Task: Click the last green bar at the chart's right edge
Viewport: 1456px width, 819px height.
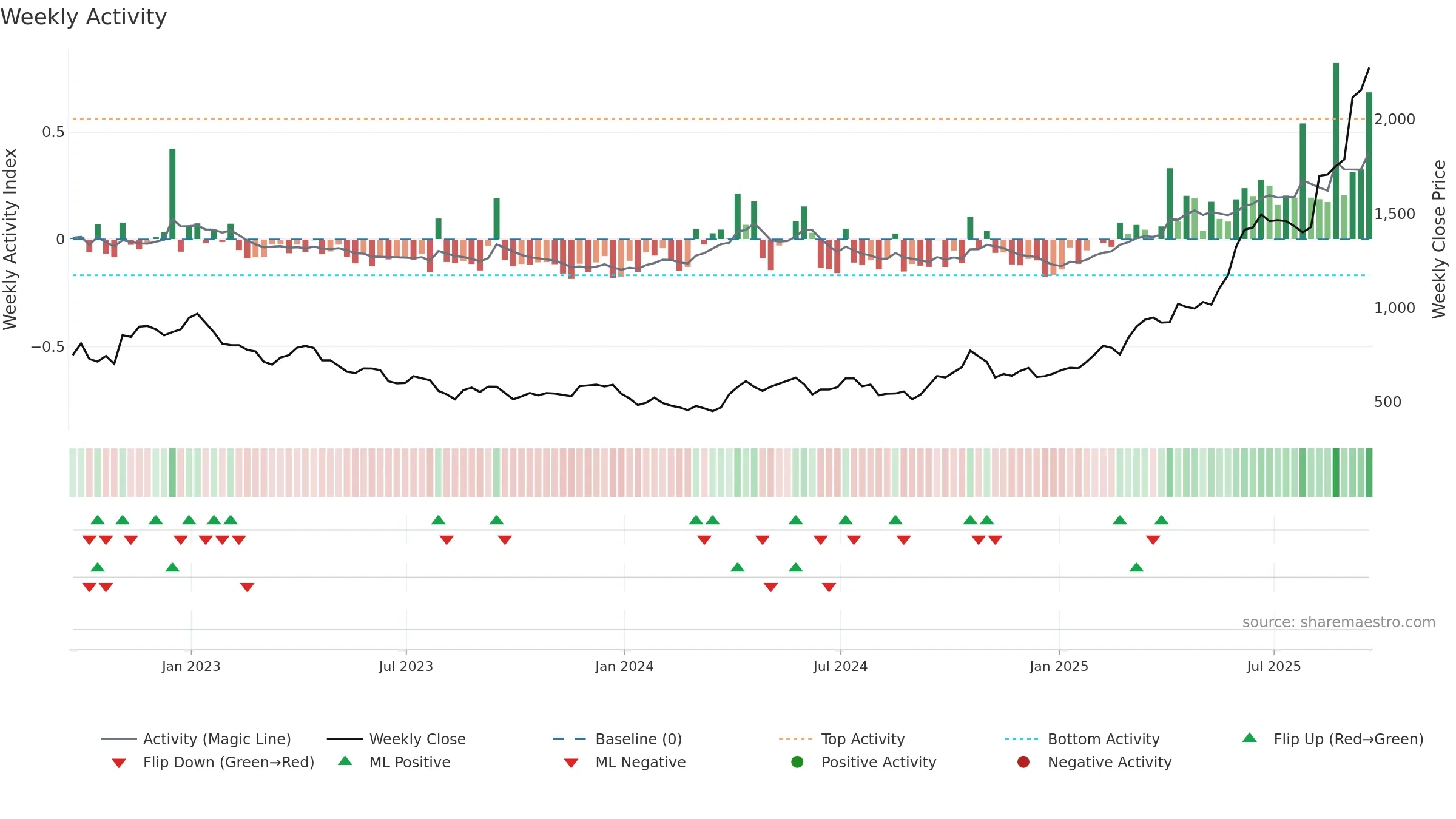Action: coord(1369,166)
